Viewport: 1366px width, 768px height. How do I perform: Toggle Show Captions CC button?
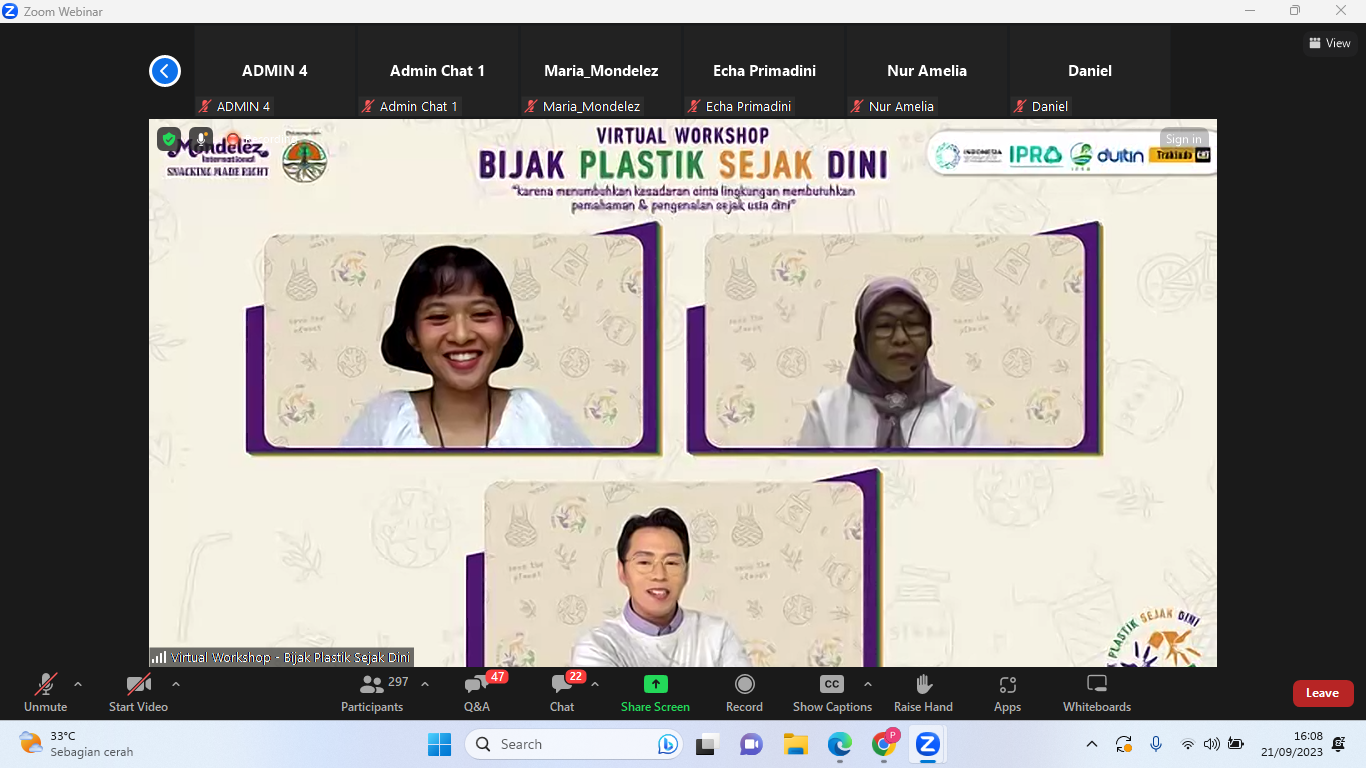click(x=832, y=693)
